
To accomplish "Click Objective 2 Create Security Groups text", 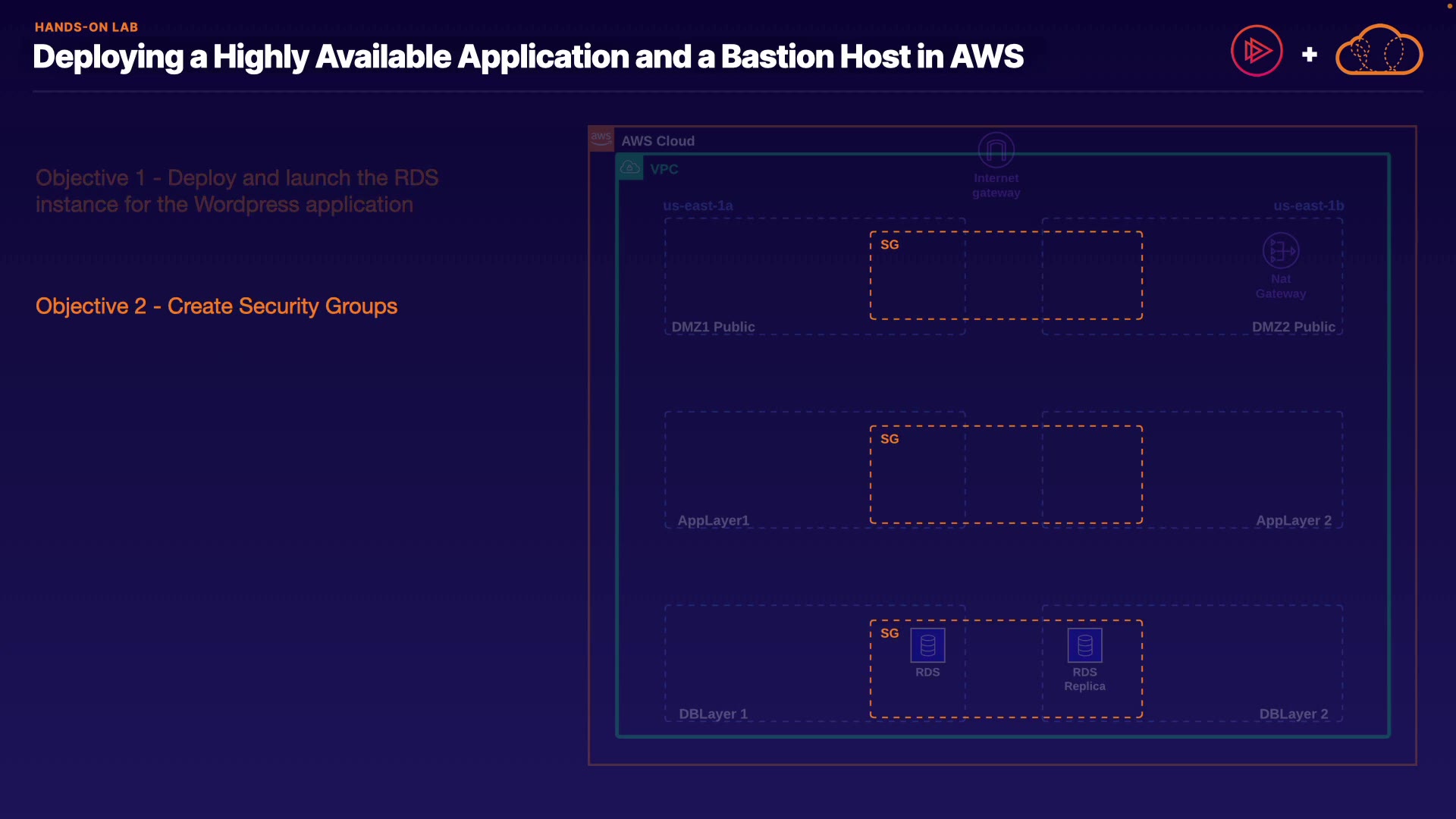I will 216,306.
